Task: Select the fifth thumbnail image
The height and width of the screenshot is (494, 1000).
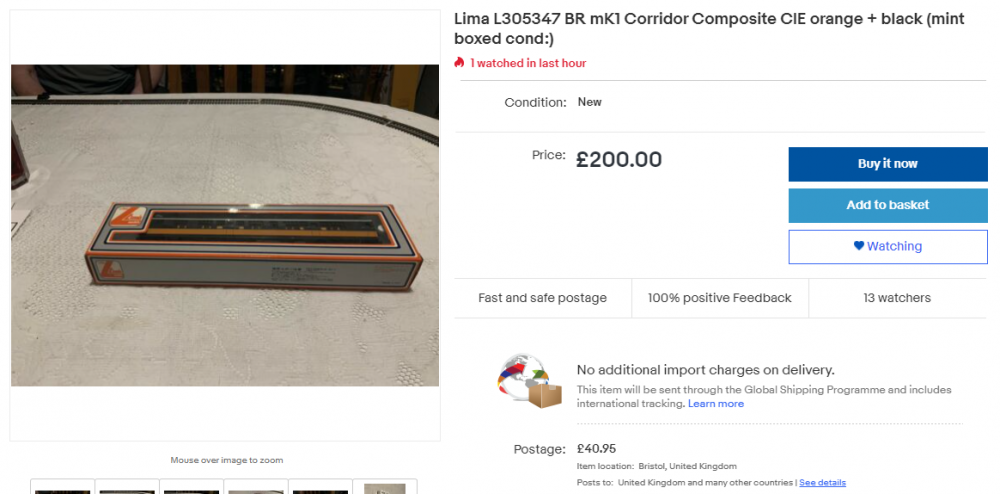Action: click(x=321, y=488)
